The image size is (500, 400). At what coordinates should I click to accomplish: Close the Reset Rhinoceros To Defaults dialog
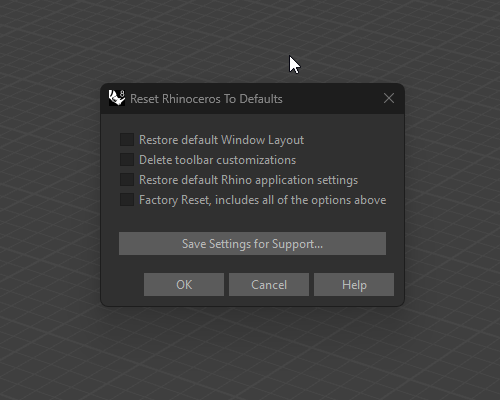pos(389,98)
